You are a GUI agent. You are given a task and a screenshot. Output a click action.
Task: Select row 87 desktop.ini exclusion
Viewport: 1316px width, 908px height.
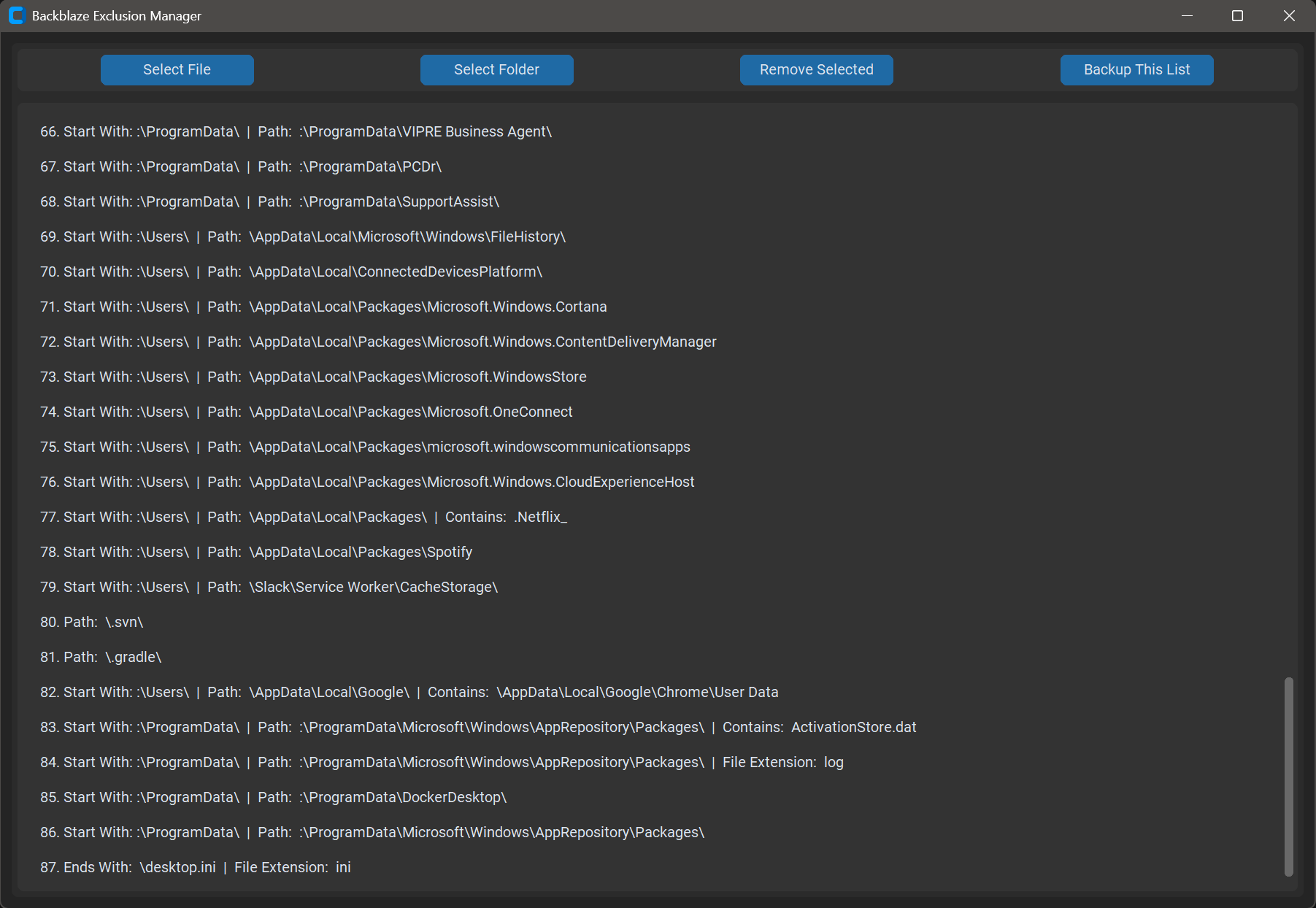click(x=196, y=867)
